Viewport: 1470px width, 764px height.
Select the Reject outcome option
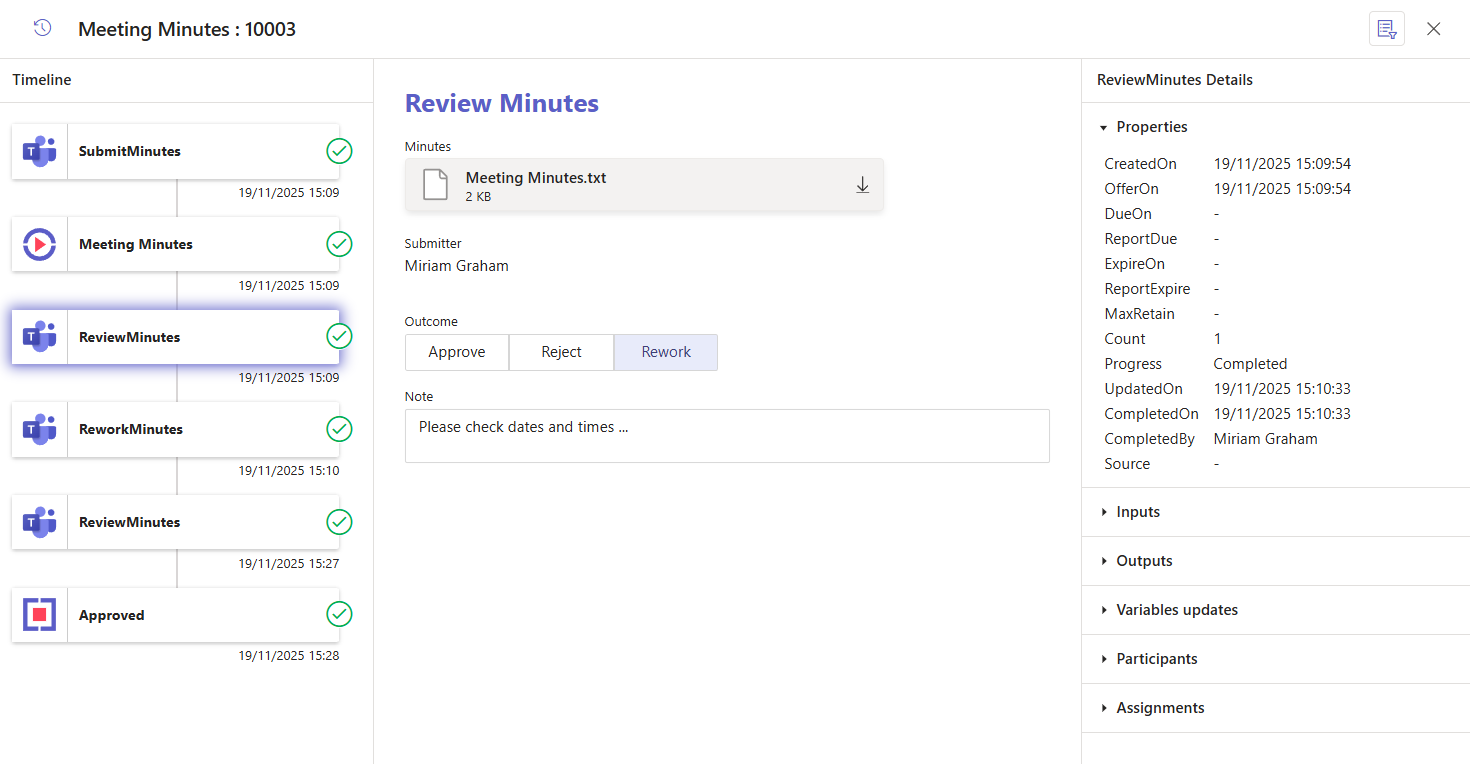coord(561,352)
